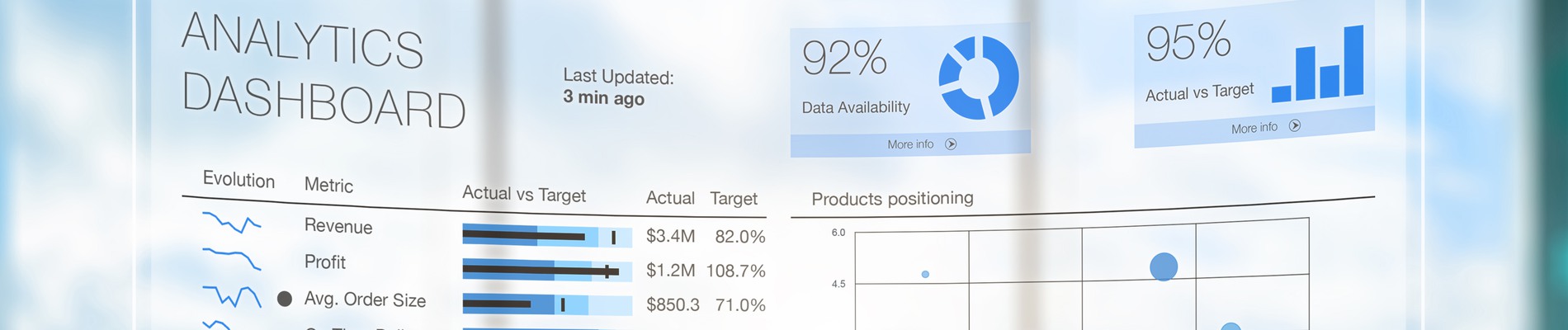Image resolution: width=1568 pixels, height=330 pixels.
Task: Click the 92% Data Availability card
Action: (910, 90)
